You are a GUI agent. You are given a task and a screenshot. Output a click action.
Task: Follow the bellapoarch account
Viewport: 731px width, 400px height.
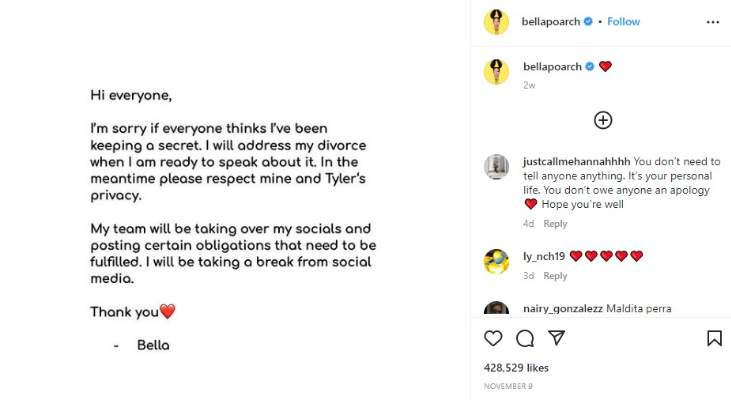623,21
